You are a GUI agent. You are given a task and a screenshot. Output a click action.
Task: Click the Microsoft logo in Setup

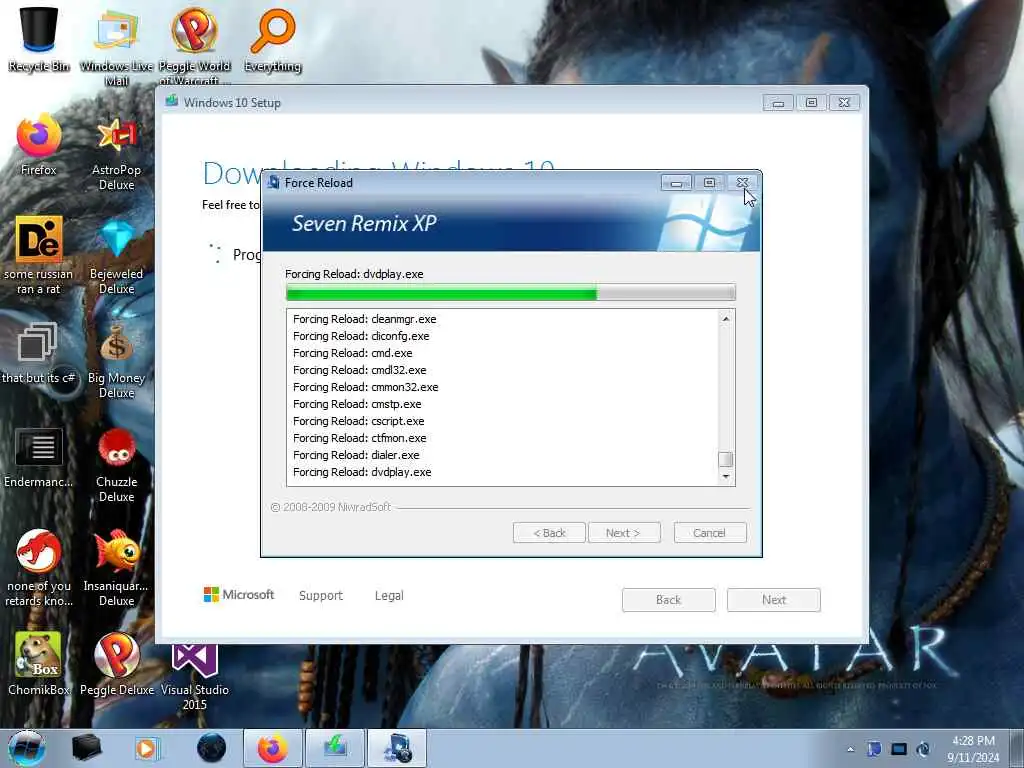pyautogui.click(x=239, y=594)
